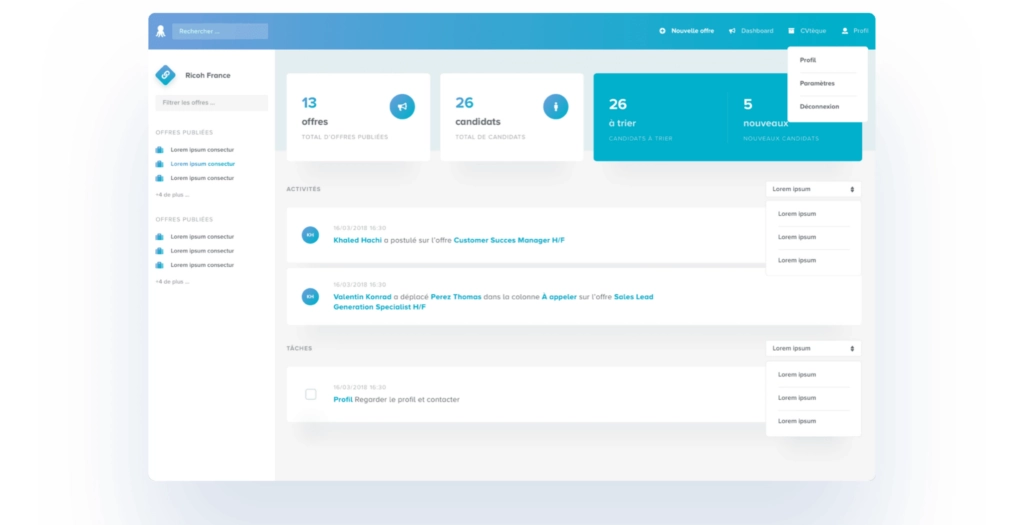Click the megaphone icon on offres card
This screenshot has height=525, width=1024.
pos(402,105)
